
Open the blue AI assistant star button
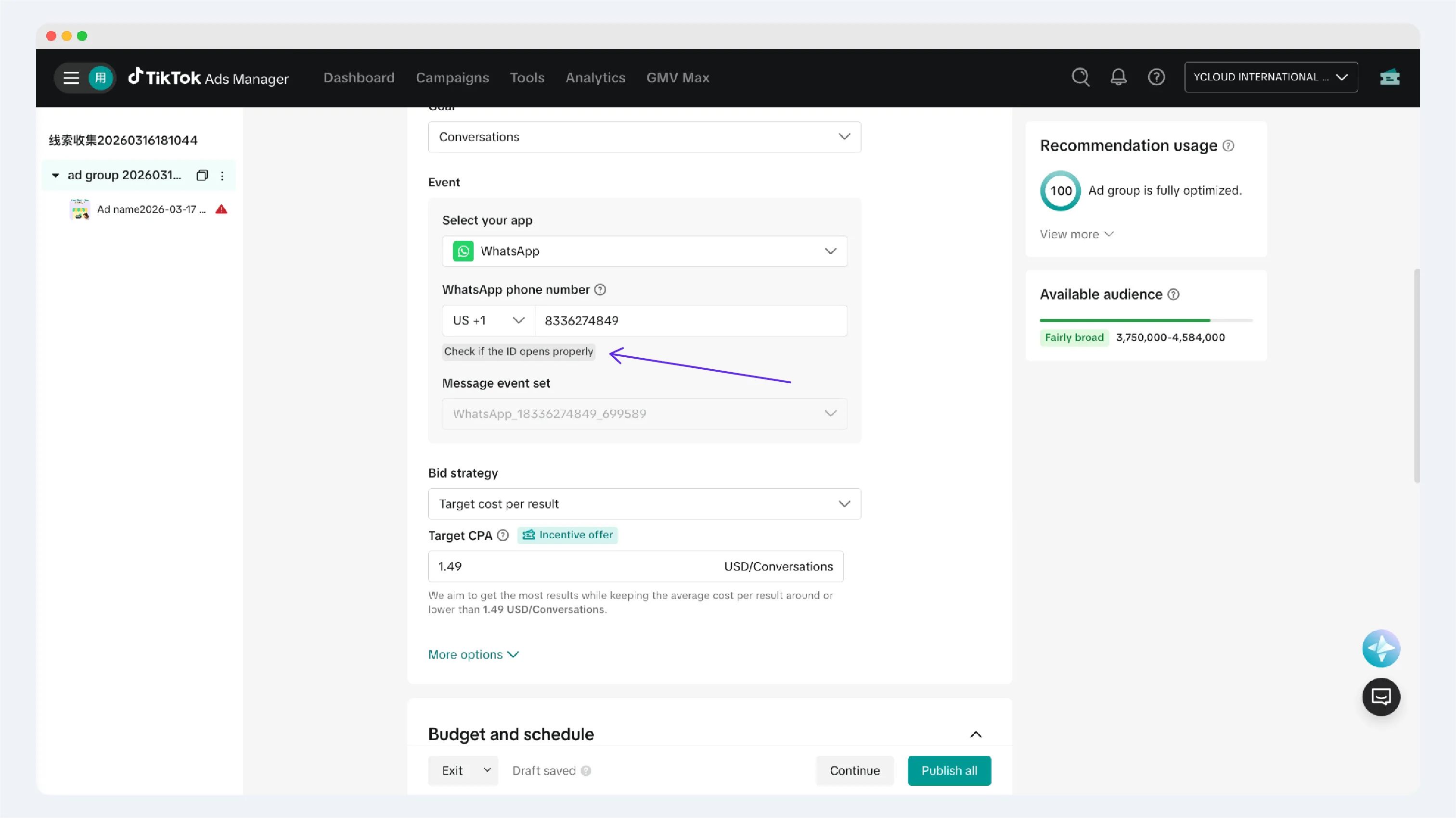[x=1381, y=649]
